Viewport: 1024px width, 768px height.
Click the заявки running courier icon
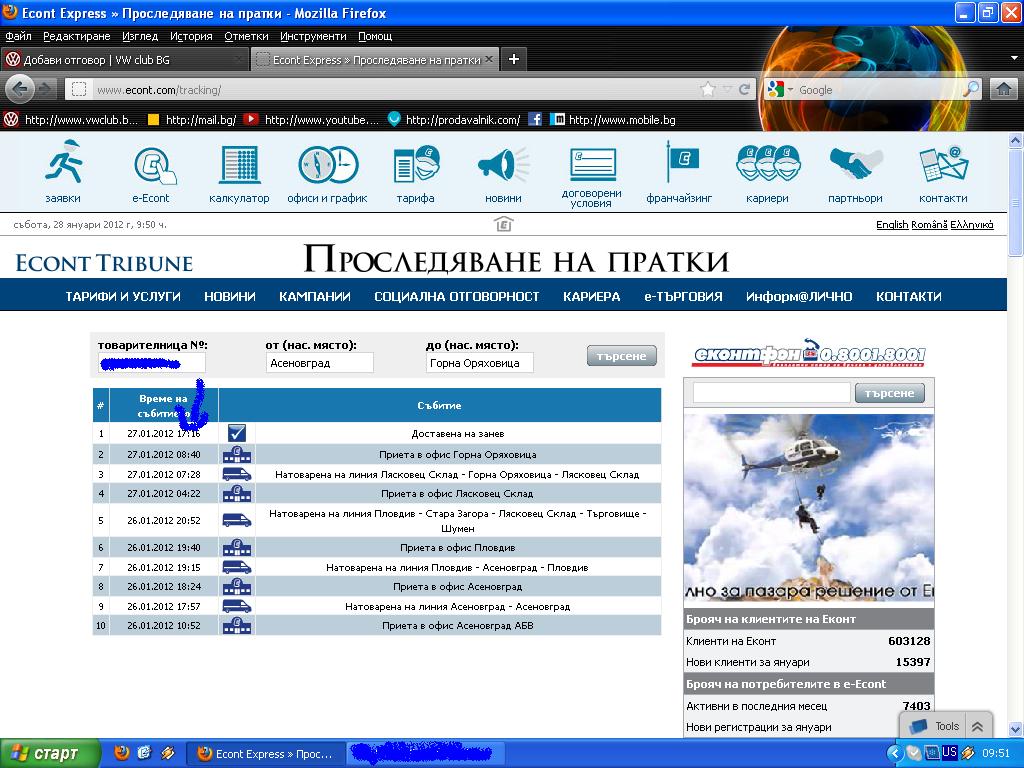(x=63, y=164)
